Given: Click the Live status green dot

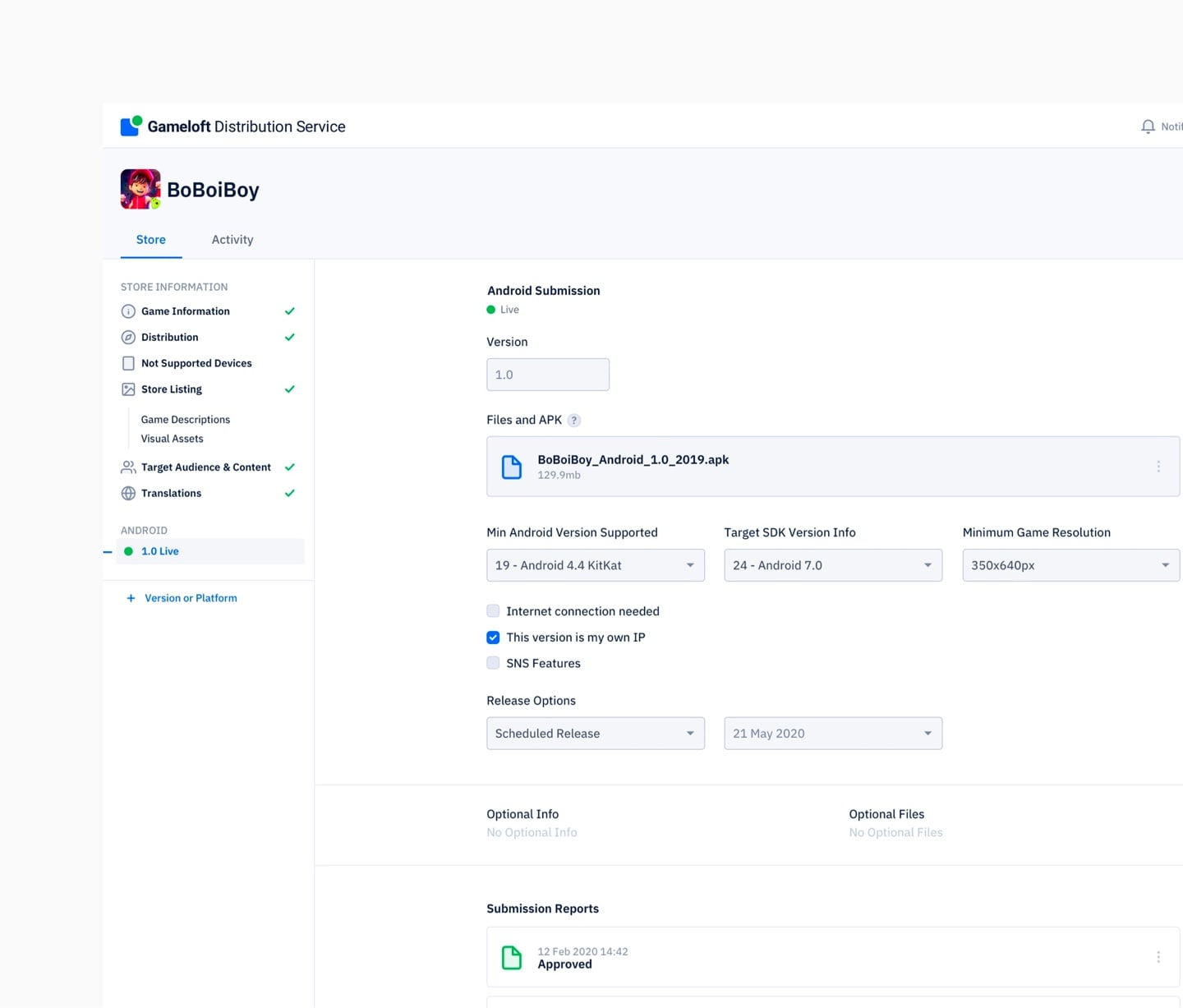Looking at the screenshot, I should pyautogui.click(x=491, y=310).
